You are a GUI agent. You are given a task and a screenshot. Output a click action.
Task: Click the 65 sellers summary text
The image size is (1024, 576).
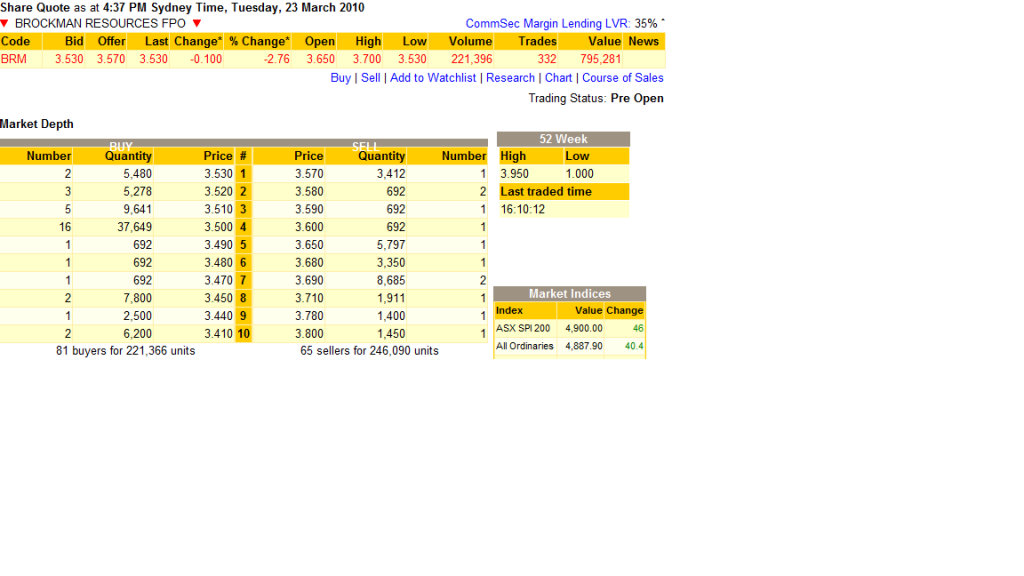[x=370, y=351]
